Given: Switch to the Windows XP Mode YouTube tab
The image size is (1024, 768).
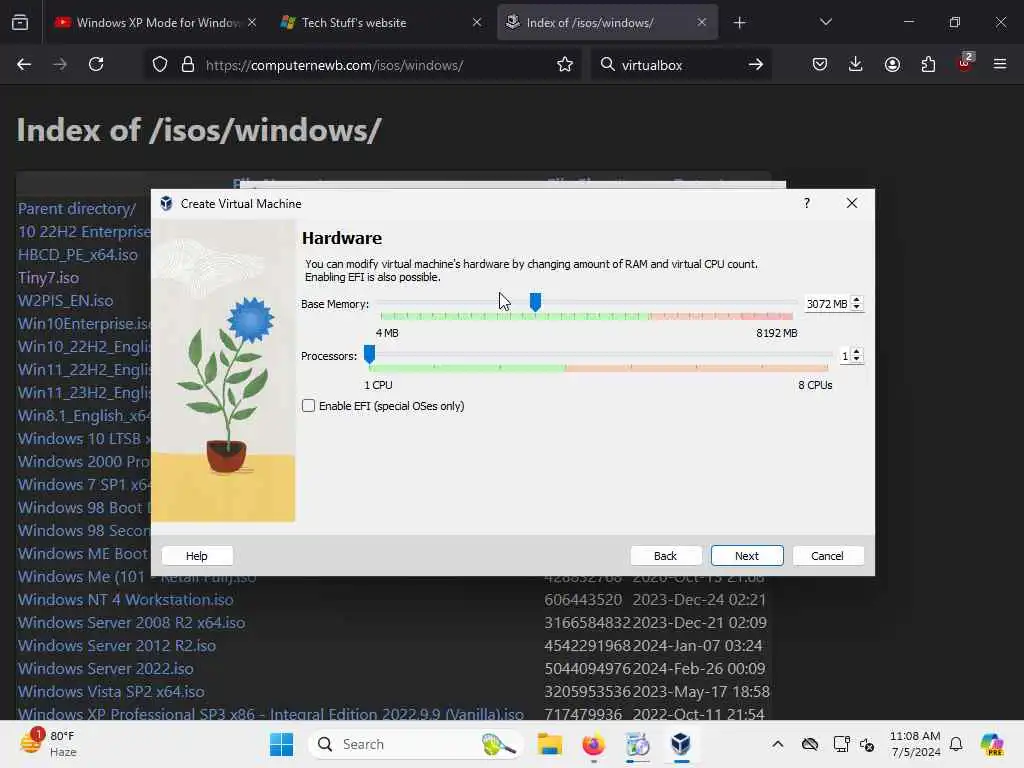Looking at the screenshot, I should (x=155, y=23).
